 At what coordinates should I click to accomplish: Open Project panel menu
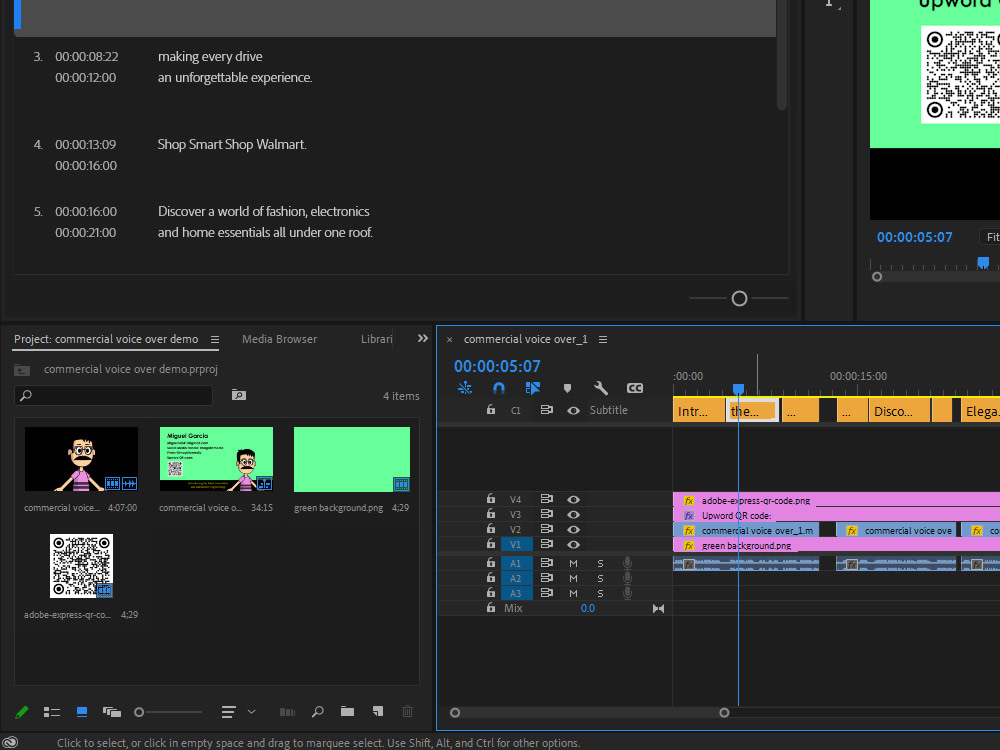point(215,339)
